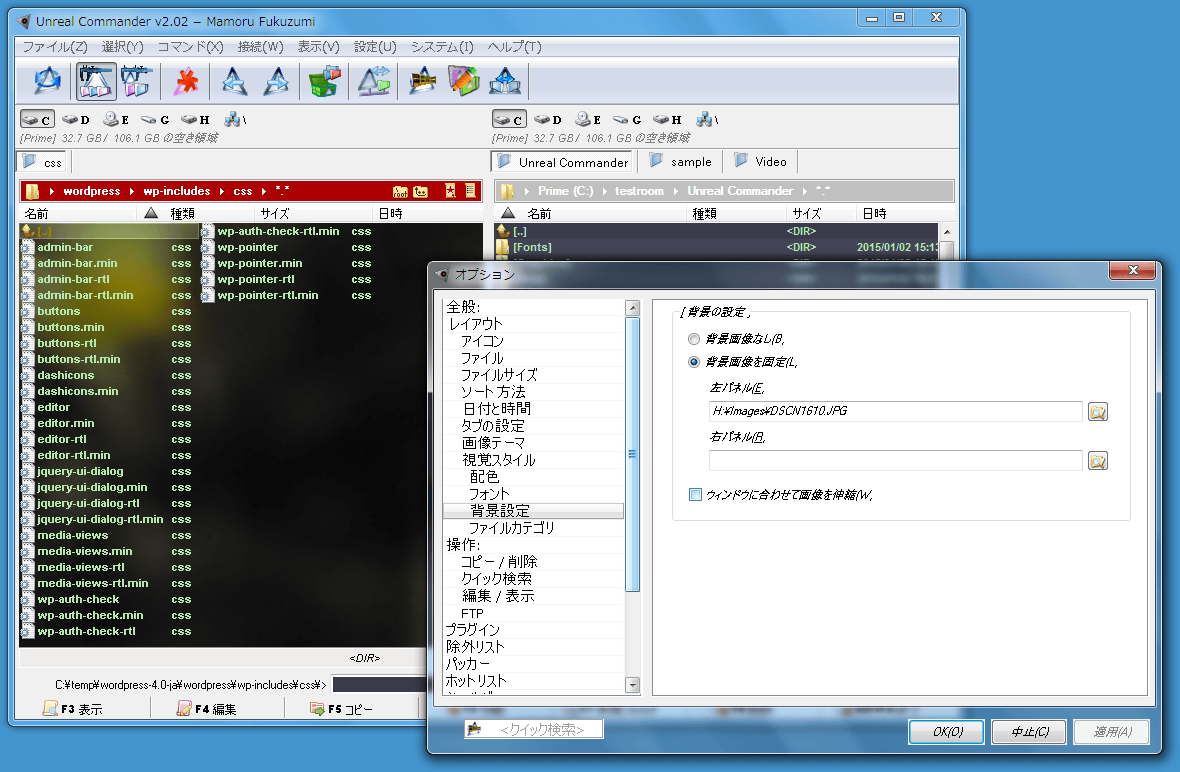Open the 設定(U) menu

pos(375,47)
